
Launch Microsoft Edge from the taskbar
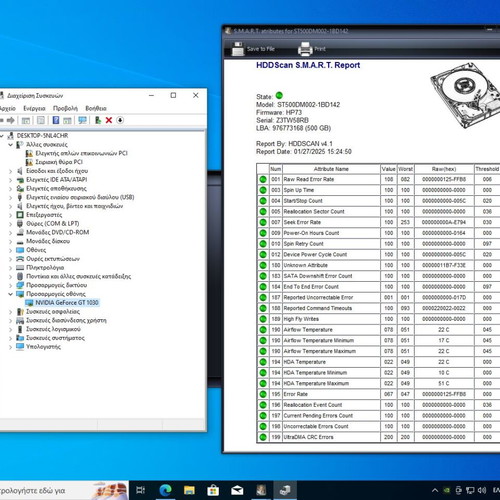click(165, 490)
